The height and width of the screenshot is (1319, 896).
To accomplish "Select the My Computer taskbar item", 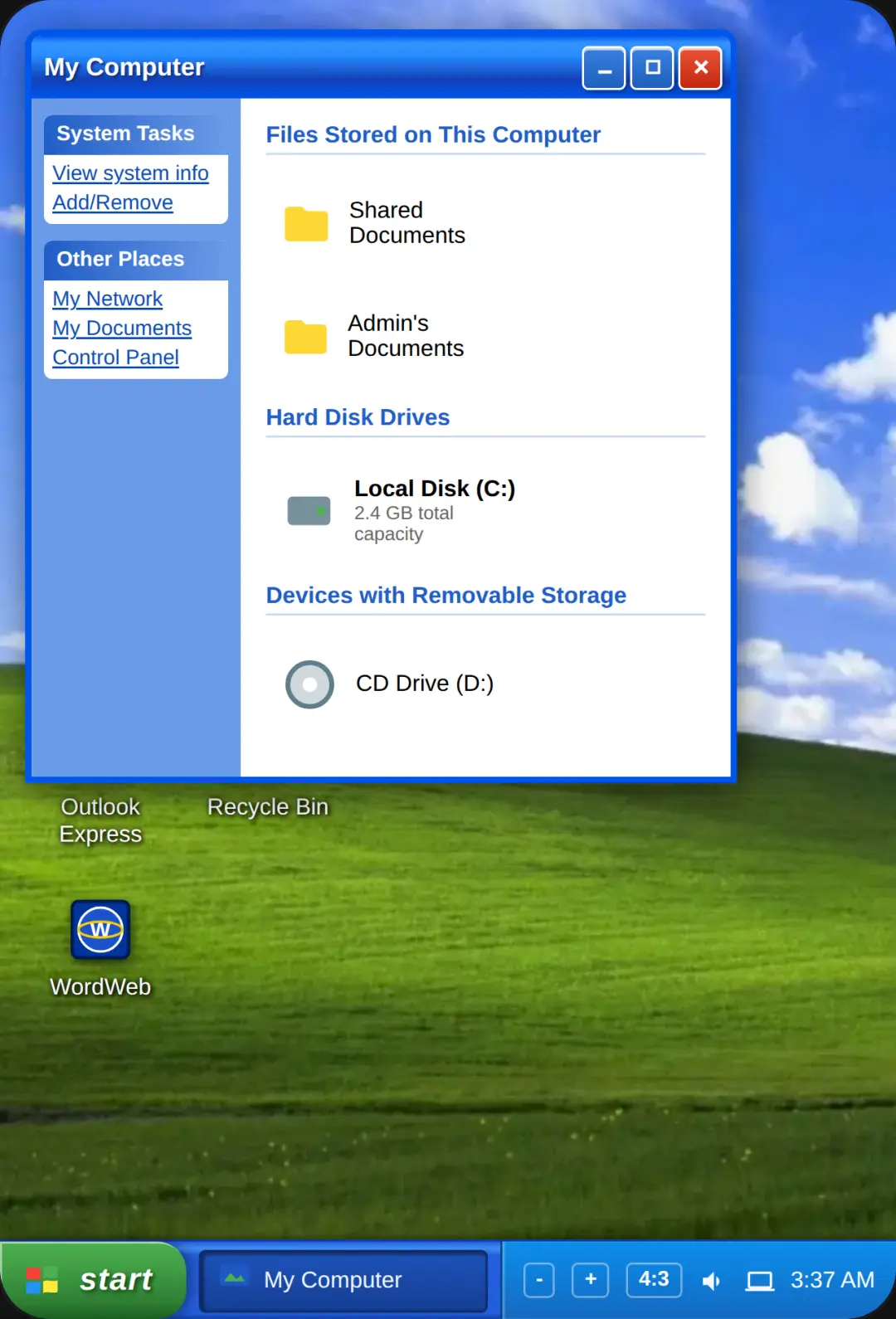I will 343,1280.
